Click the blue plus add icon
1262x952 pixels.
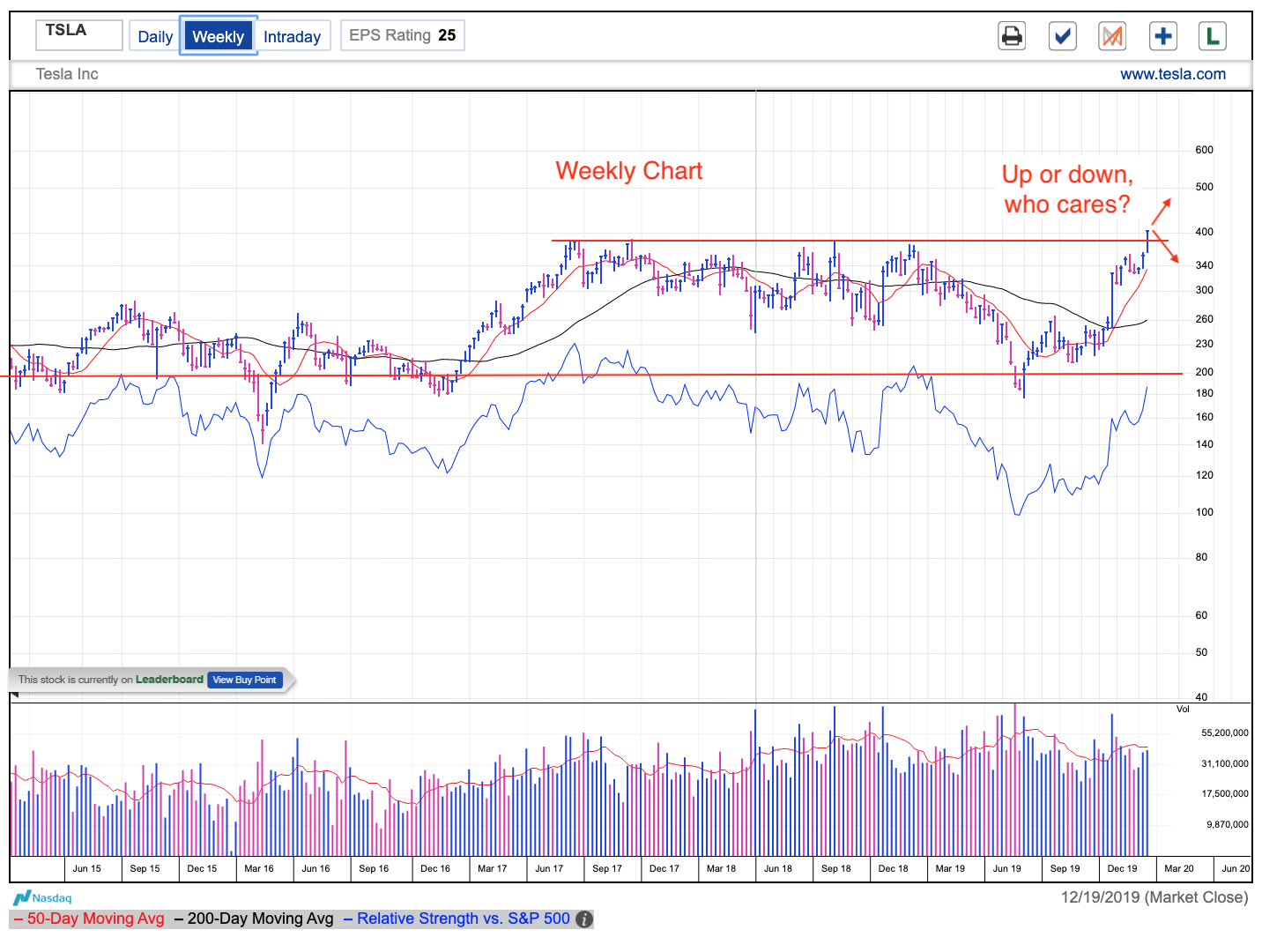[x=1163, y=36]
